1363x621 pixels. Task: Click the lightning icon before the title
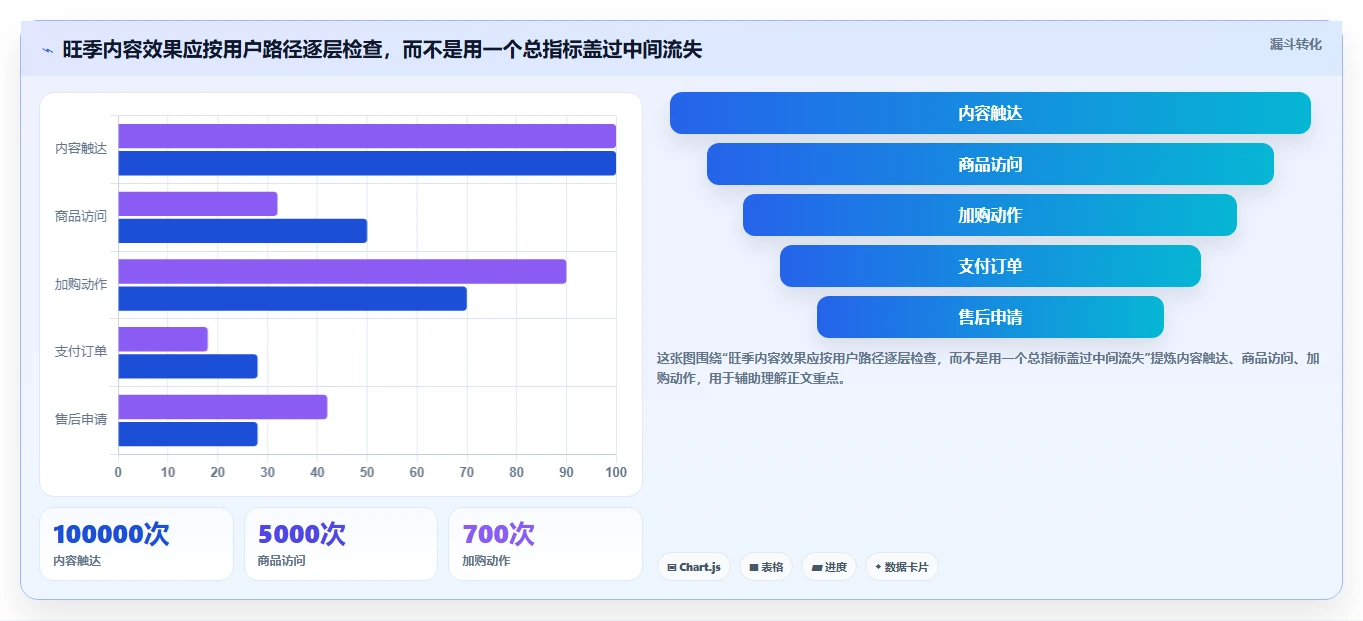click(48, 50)
